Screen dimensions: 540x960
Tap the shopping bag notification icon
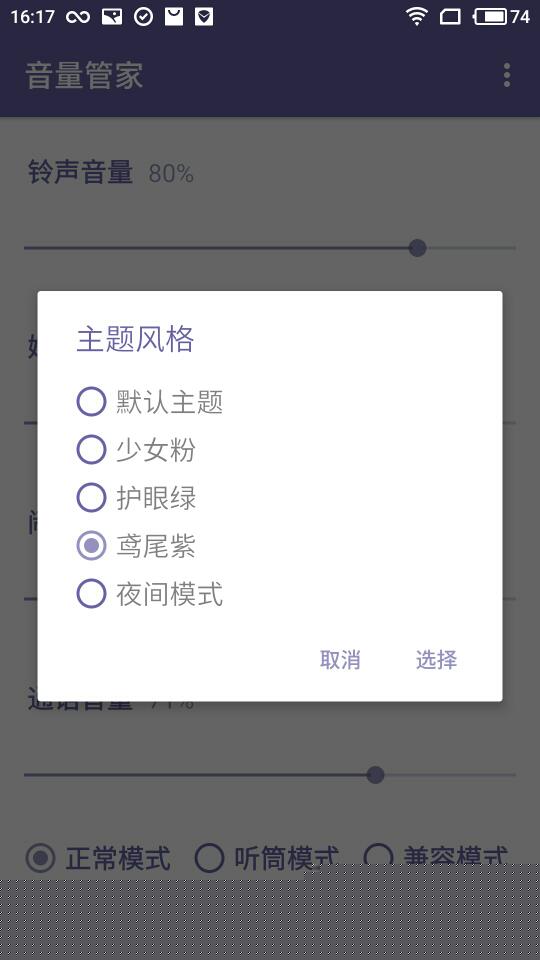click(174, 17)
